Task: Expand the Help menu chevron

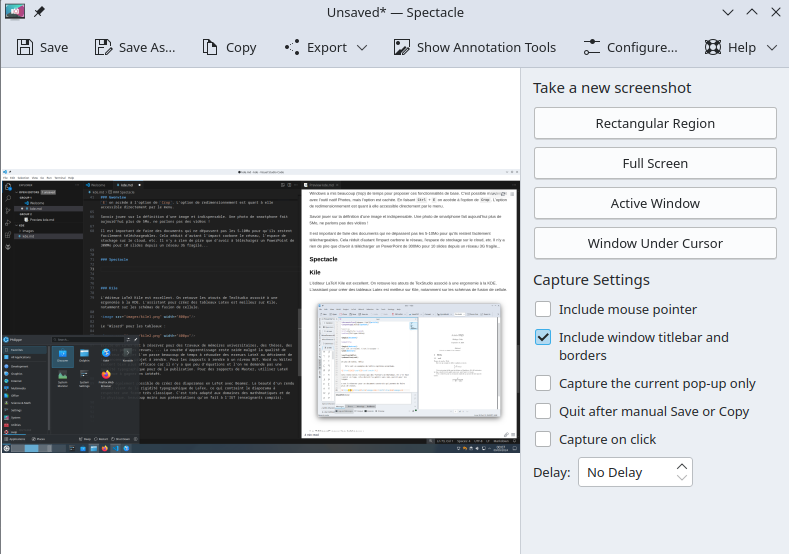Action: coord(771,47)
